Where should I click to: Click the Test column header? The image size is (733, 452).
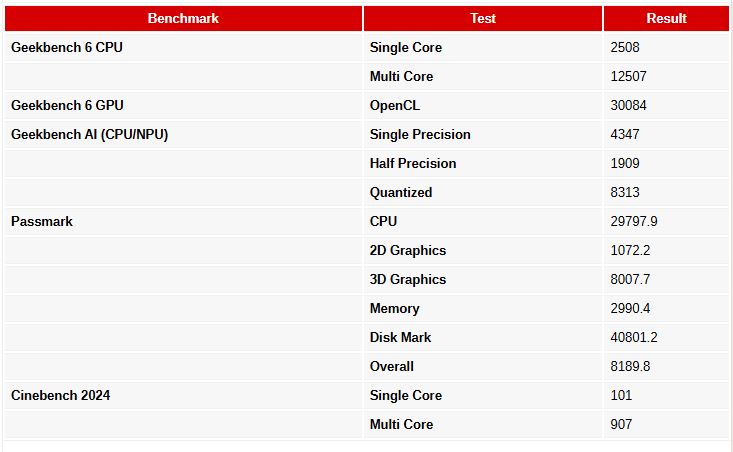[x=483, y=18]
